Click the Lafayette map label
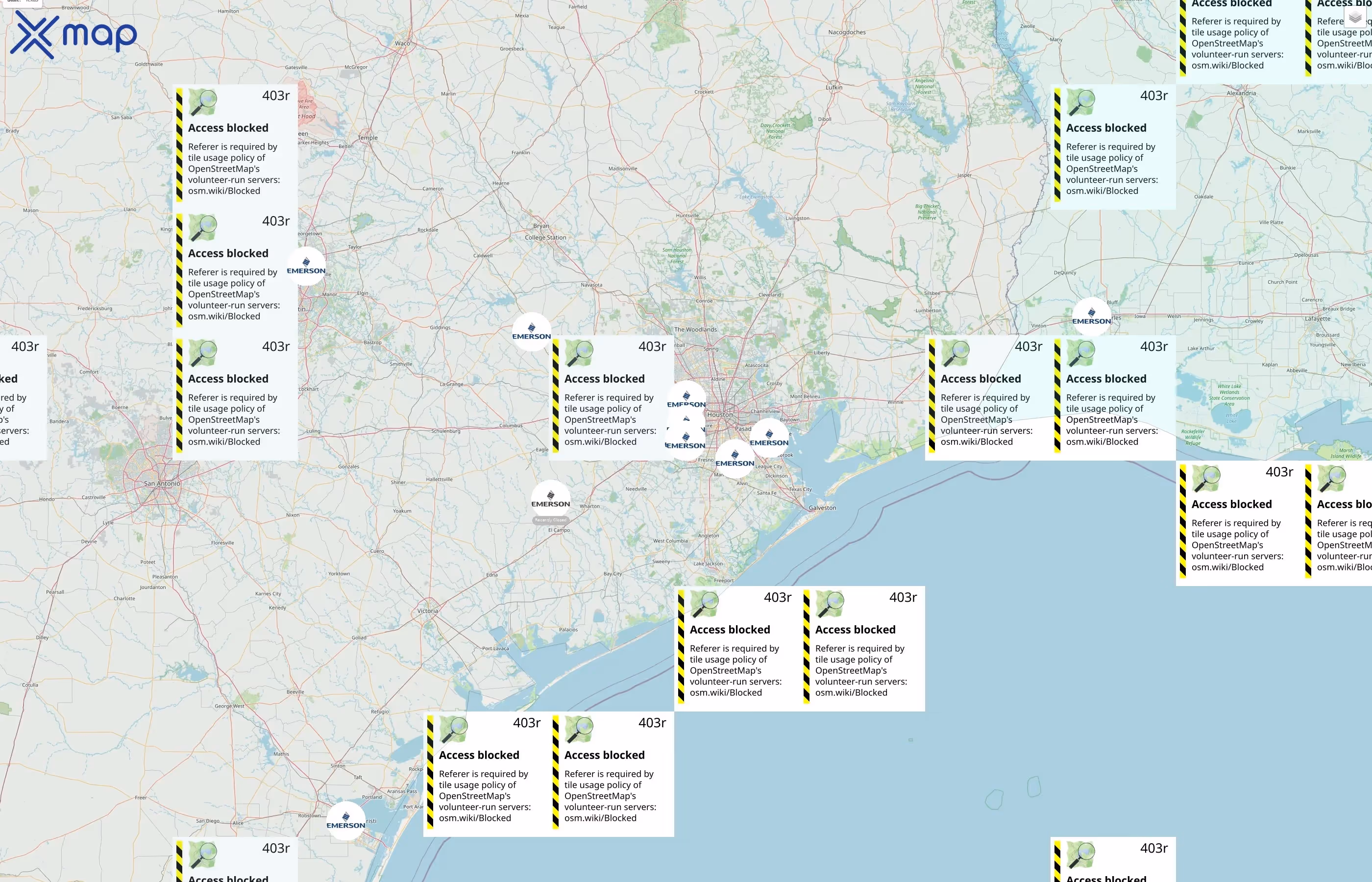Image resolution: width=1372 pixels, height=882 pixels. (x=1318, y=318)
